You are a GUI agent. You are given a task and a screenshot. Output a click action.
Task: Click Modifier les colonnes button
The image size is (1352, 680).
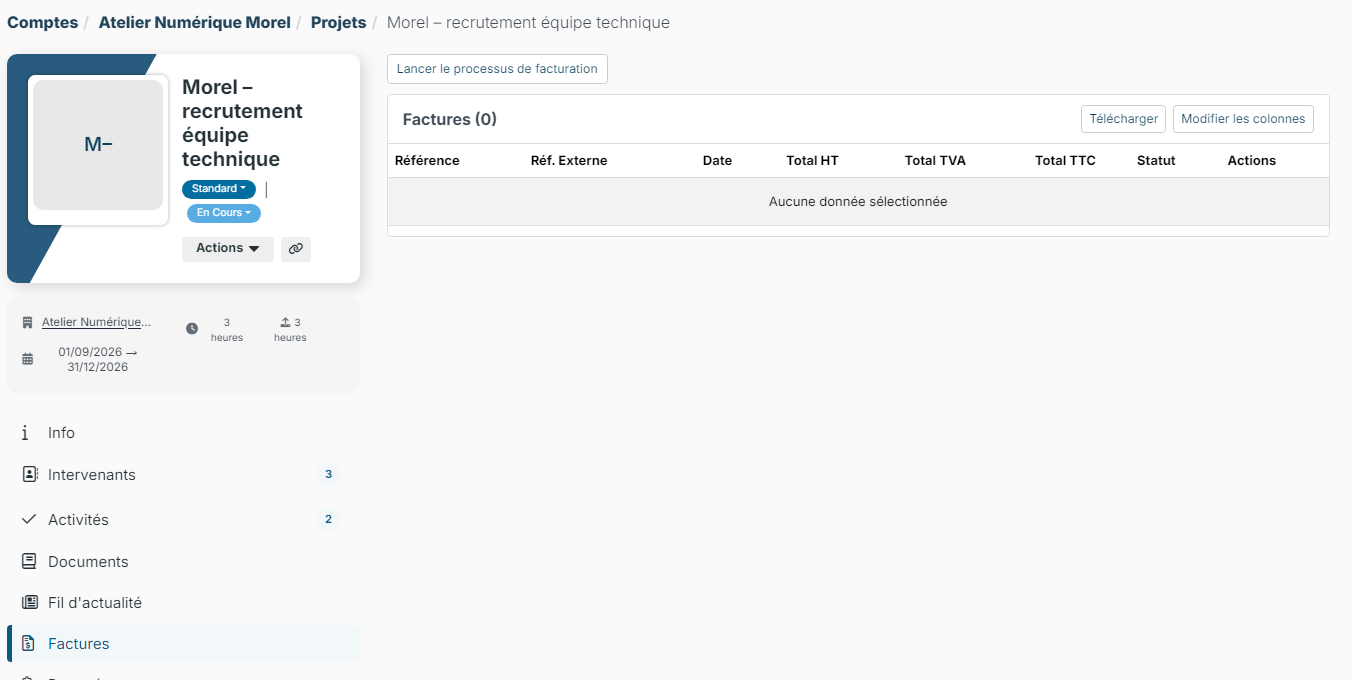point(1243,119)
